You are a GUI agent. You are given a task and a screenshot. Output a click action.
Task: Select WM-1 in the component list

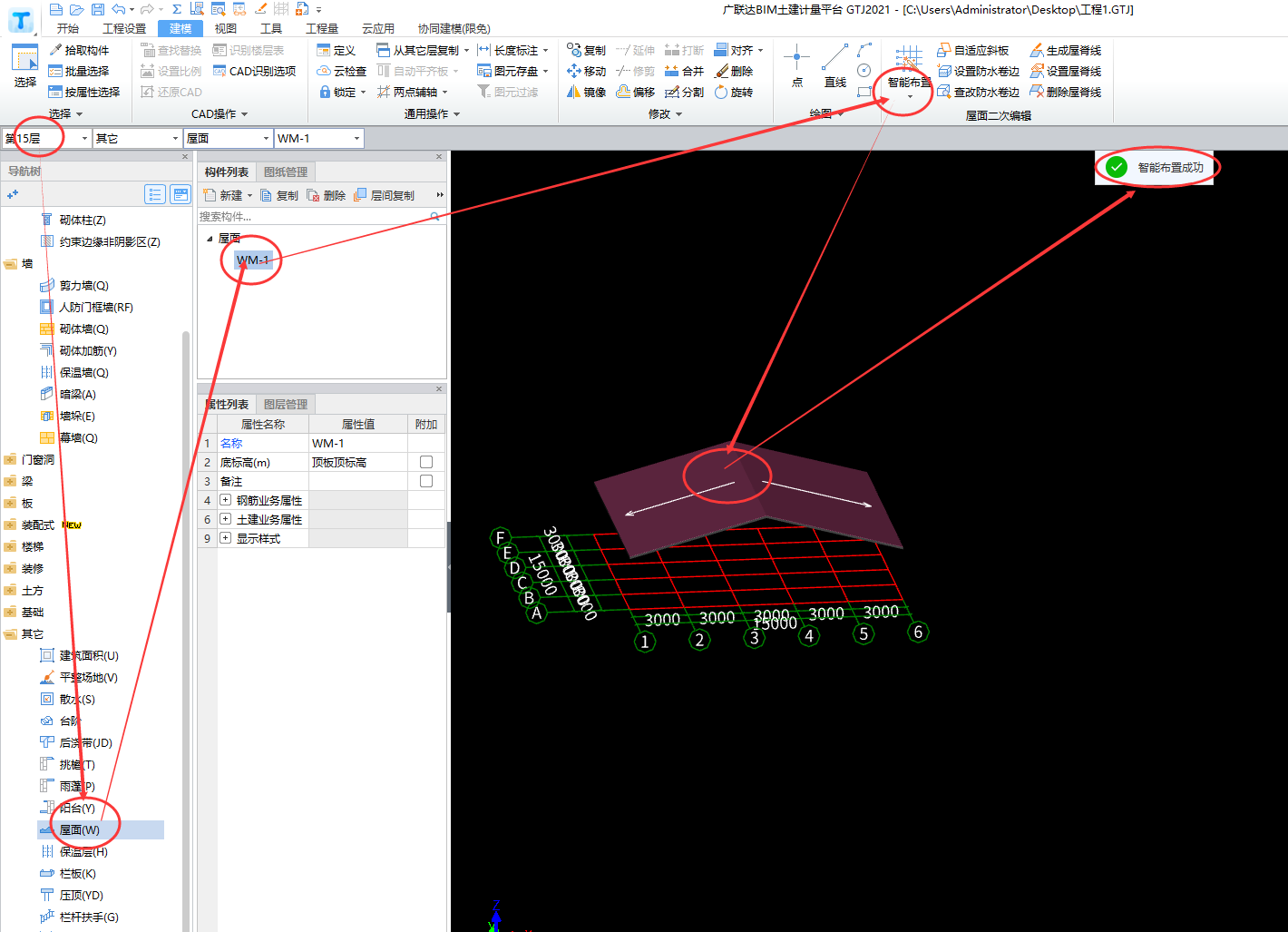click(x=253, y=260)
